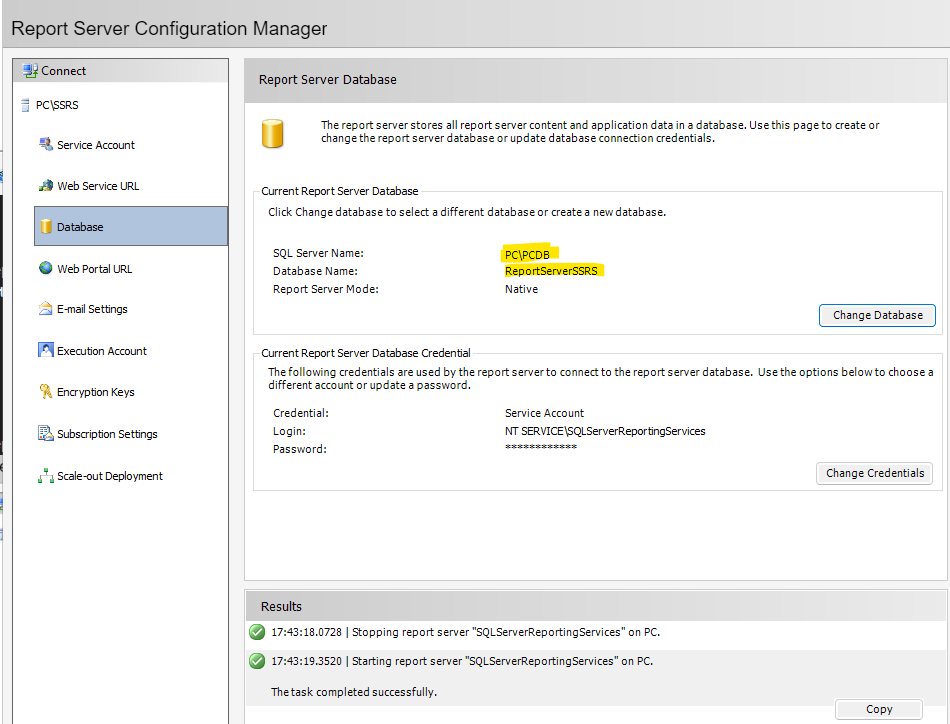Select the Database page
Screen dimensions: 950x724
131,226
